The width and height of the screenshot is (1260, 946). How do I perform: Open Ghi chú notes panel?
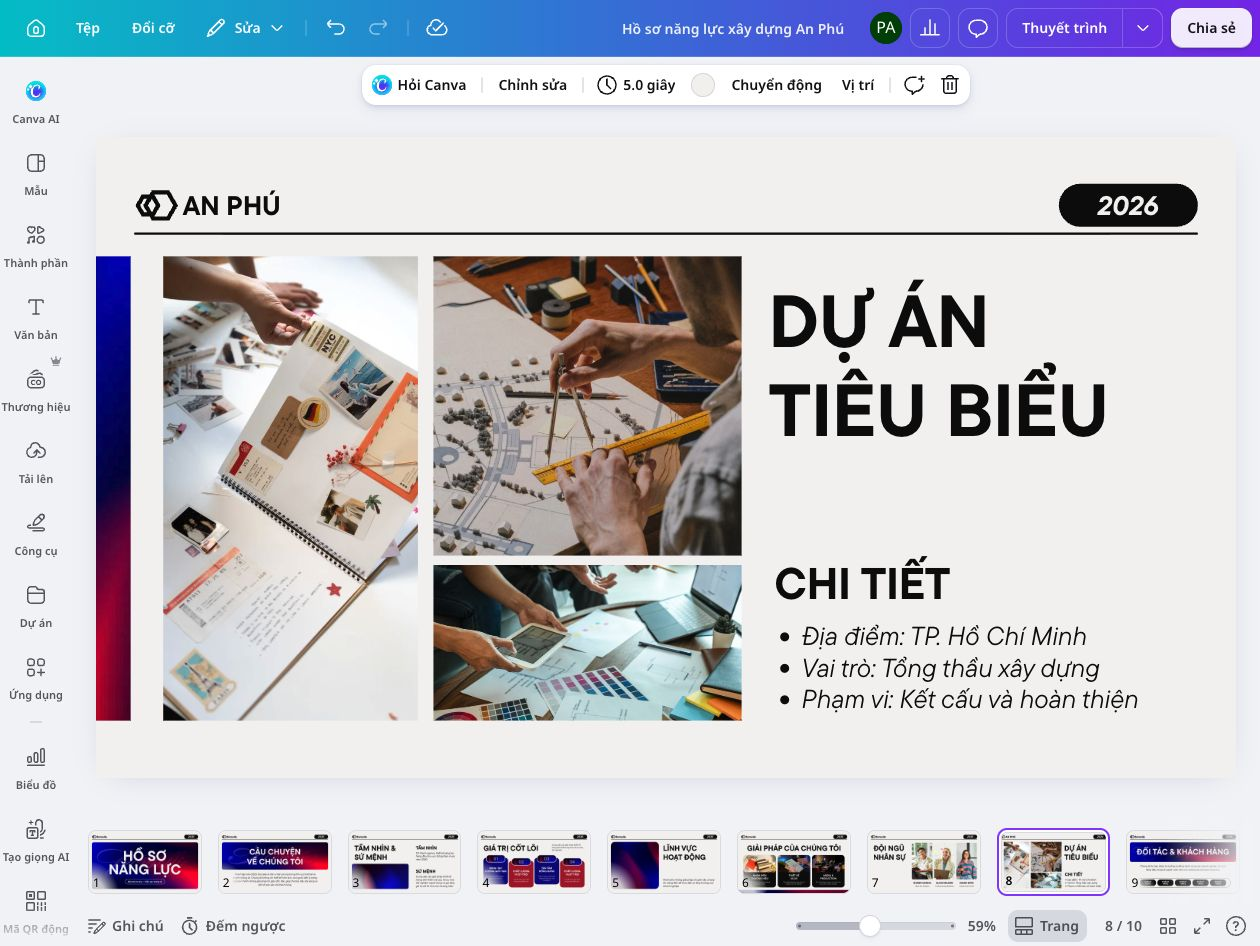[x=126, y=926]
